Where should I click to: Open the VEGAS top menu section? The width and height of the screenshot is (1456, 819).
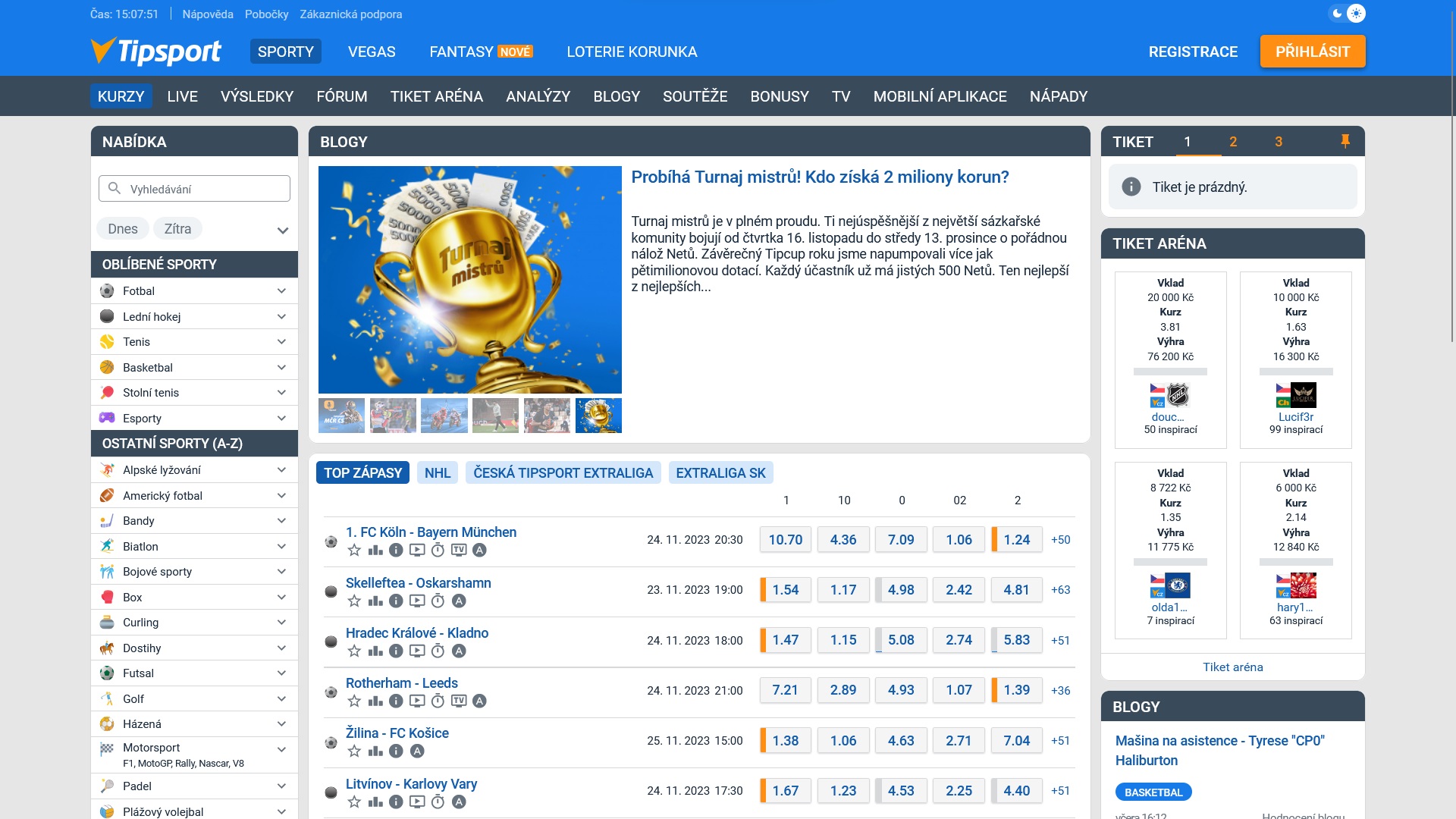[372, 52]
